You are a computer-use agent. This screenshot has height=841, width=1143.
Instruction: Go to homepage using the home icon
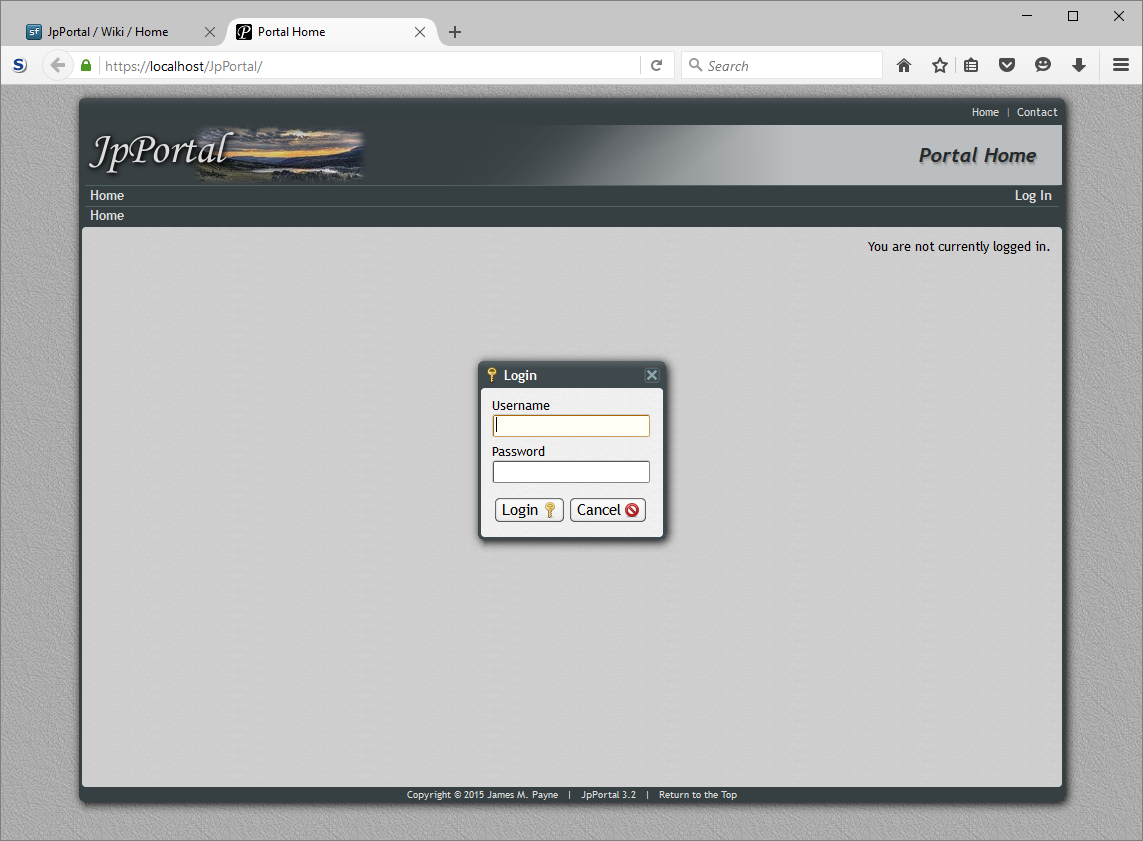(x=903, y=64)
